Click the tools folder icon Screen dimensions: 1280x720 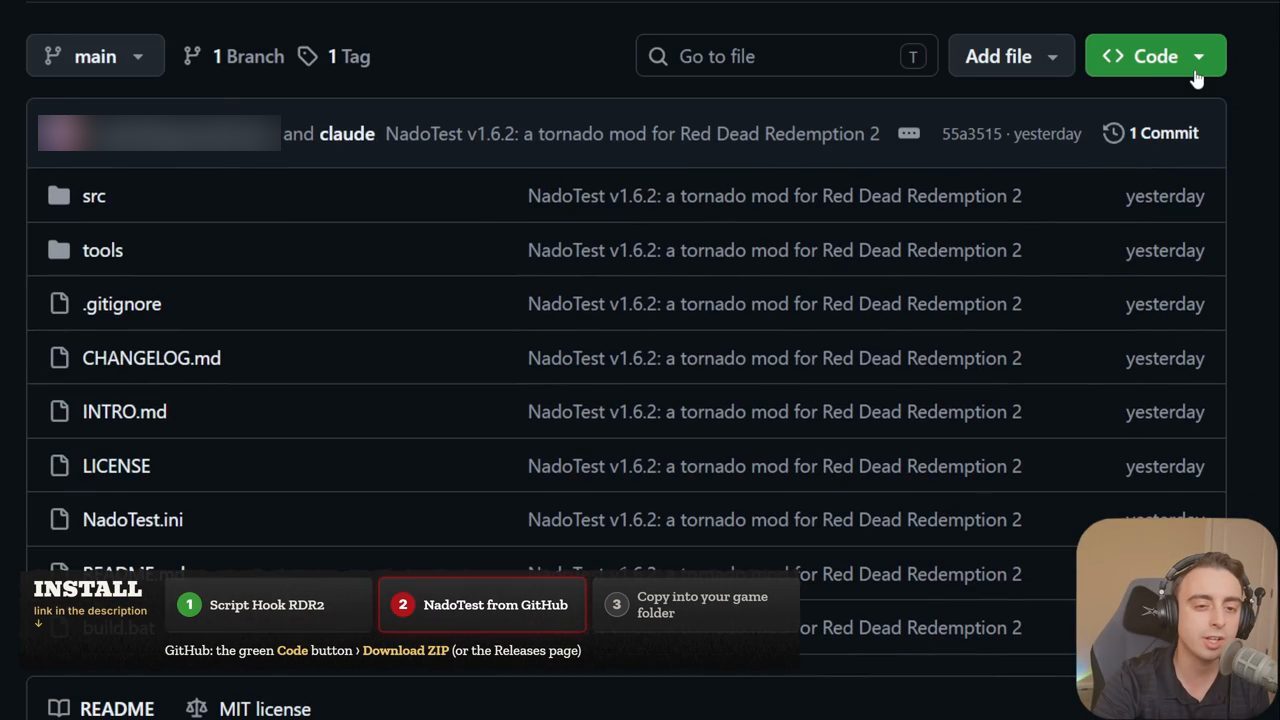pyautogui.click(x=59, y=250)
